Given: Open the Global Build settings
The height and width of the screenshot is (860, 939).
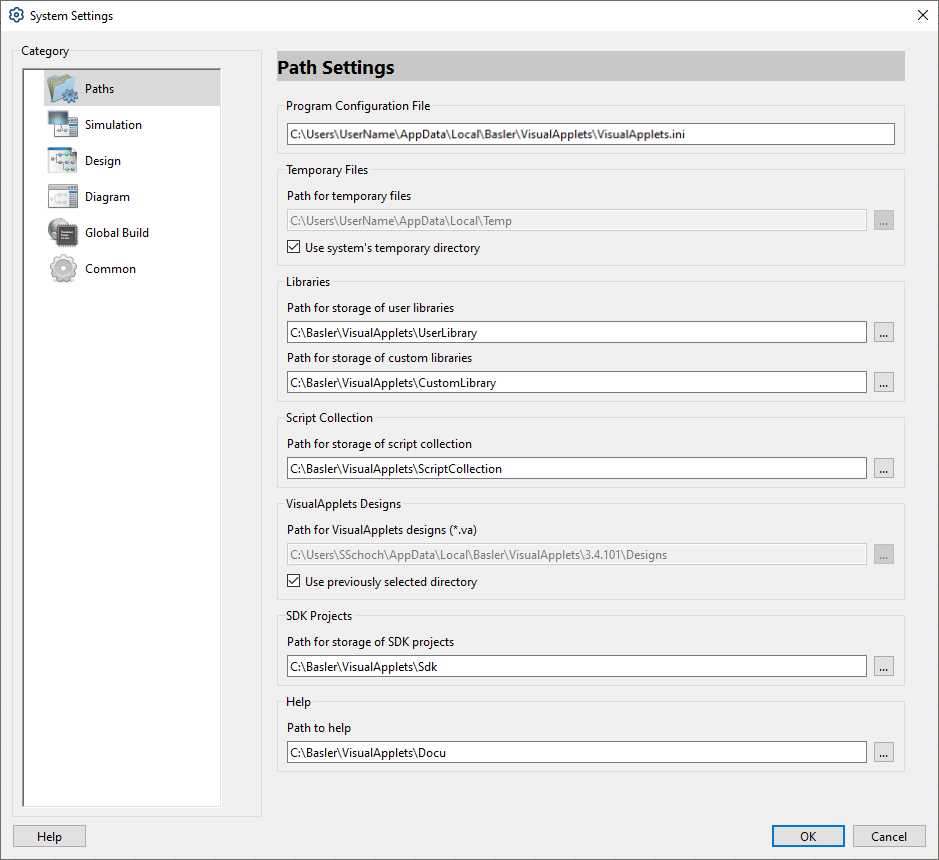Looking at the screenshot, I should click(117, 232).
